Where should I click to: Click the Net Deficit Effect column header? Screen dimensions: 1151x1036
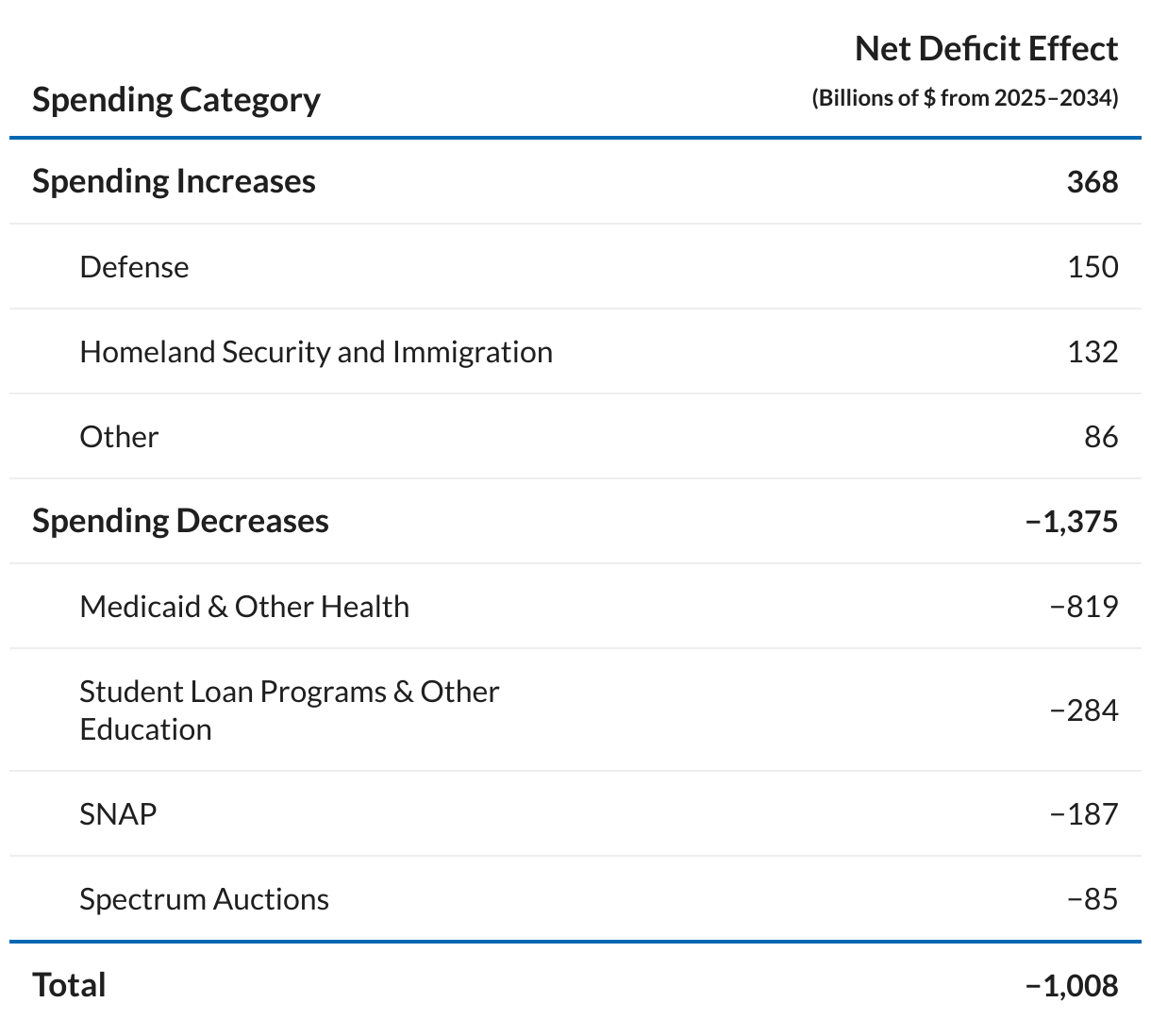(x=986, y=49)
